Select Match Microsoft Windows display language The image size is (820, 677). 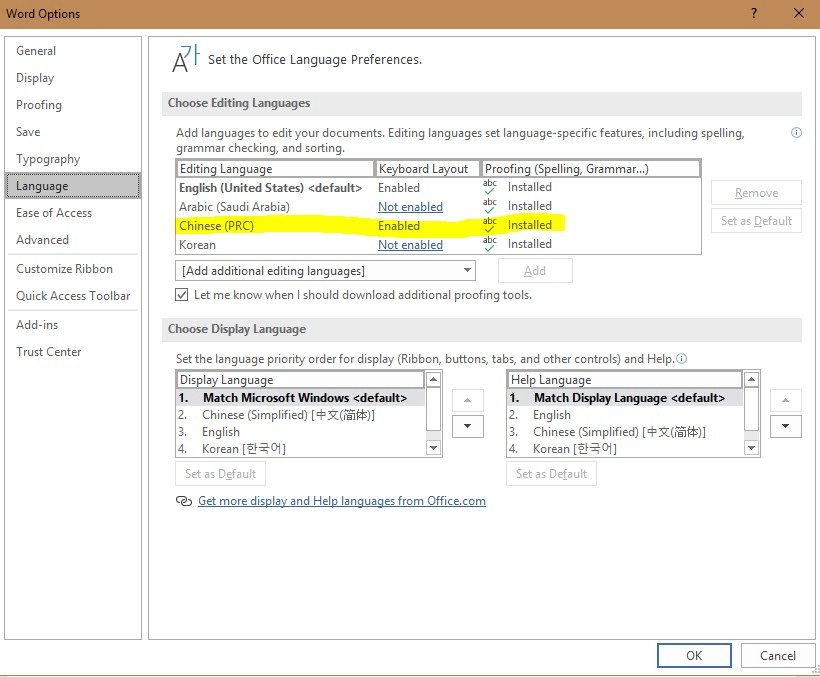coord(301,398)
